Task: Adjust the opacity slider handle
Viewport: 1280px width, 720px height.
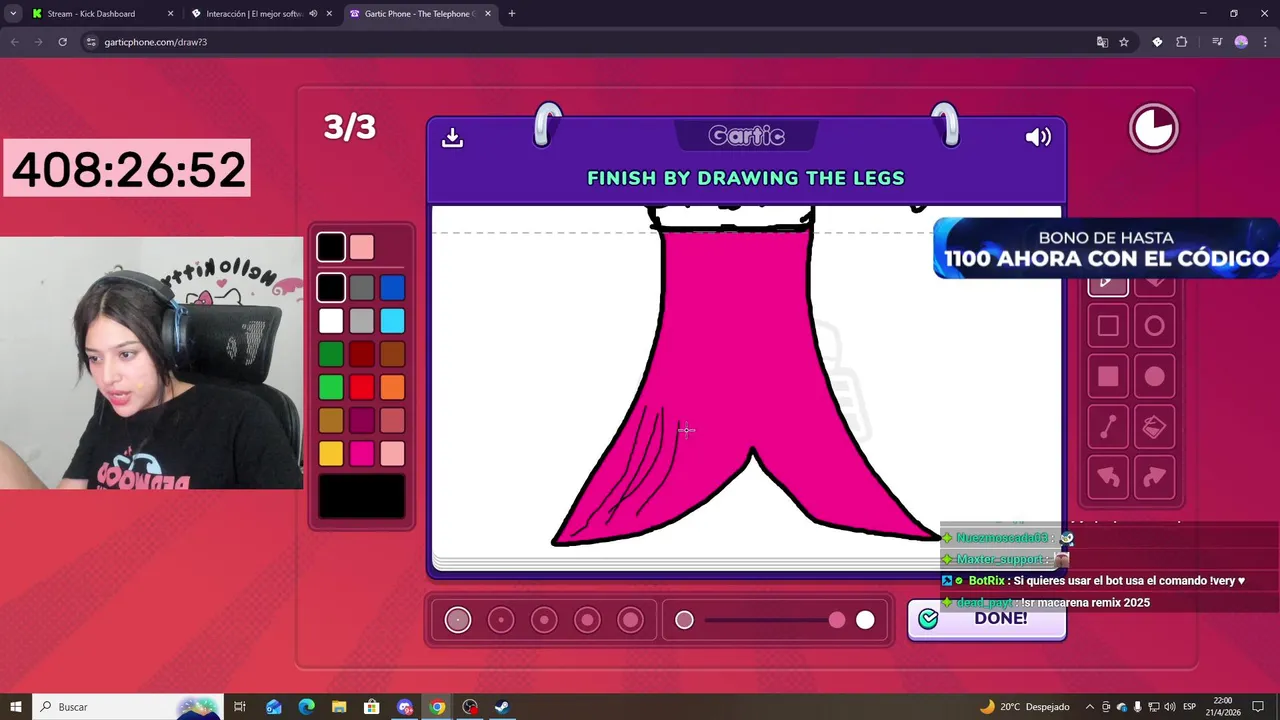Action: click(837, 620)
